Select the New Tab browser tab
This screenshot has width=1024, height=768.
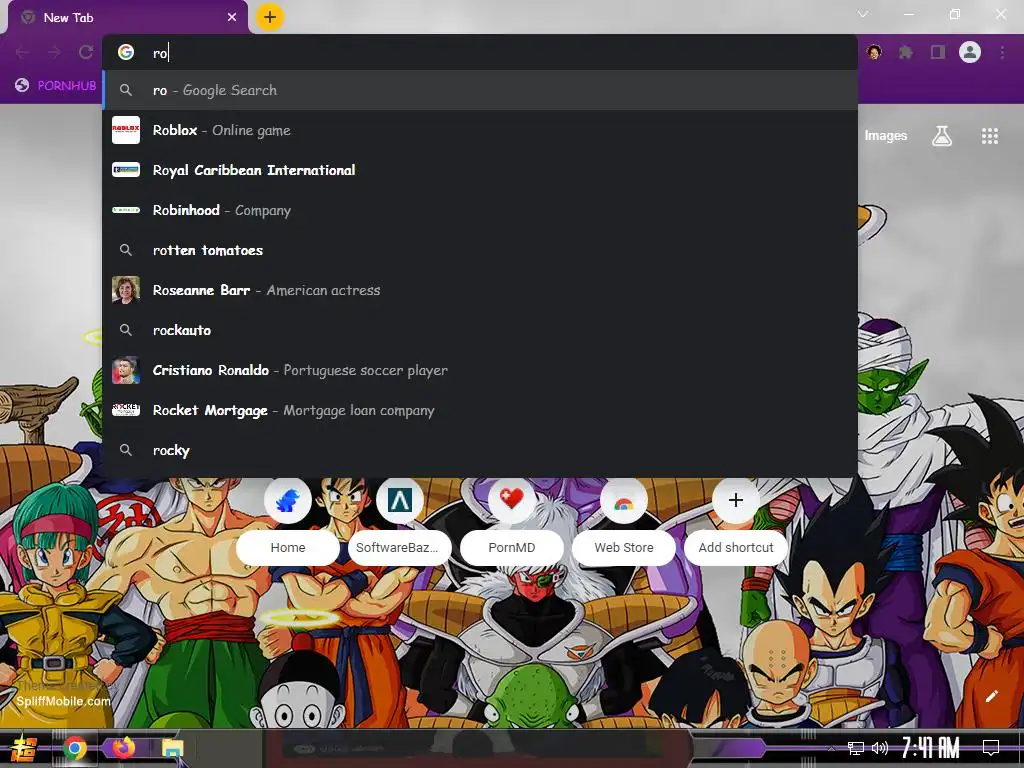click(x=127, y=18)
